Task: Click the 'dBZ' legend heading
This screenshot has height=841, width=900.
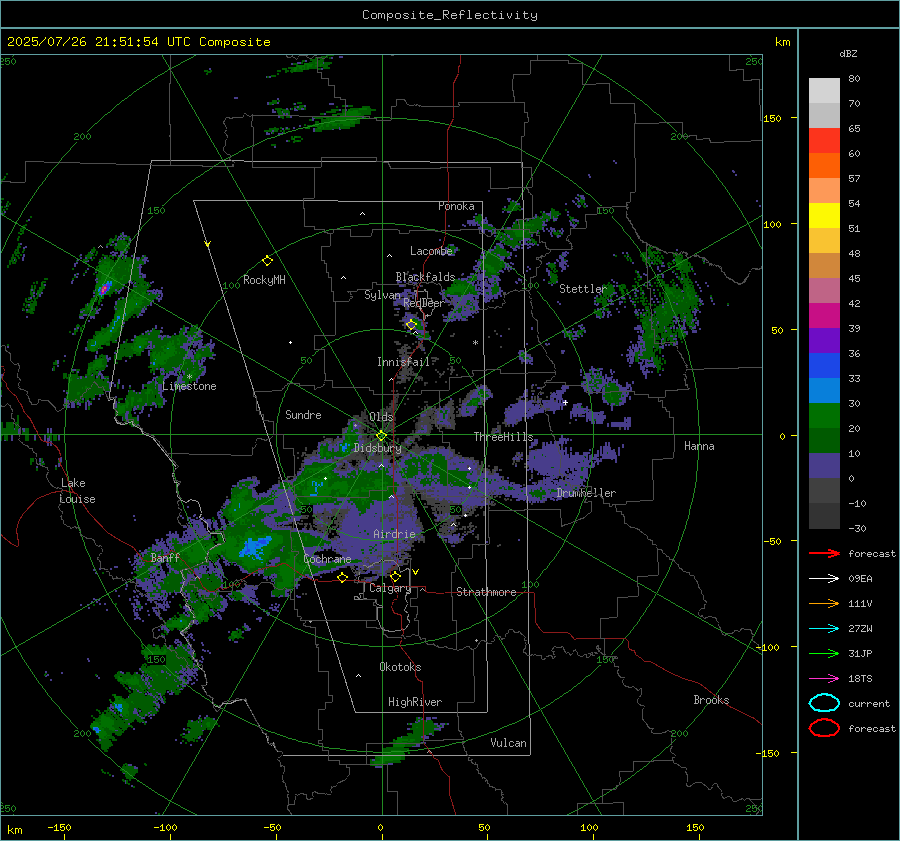Action: [848, 54]
